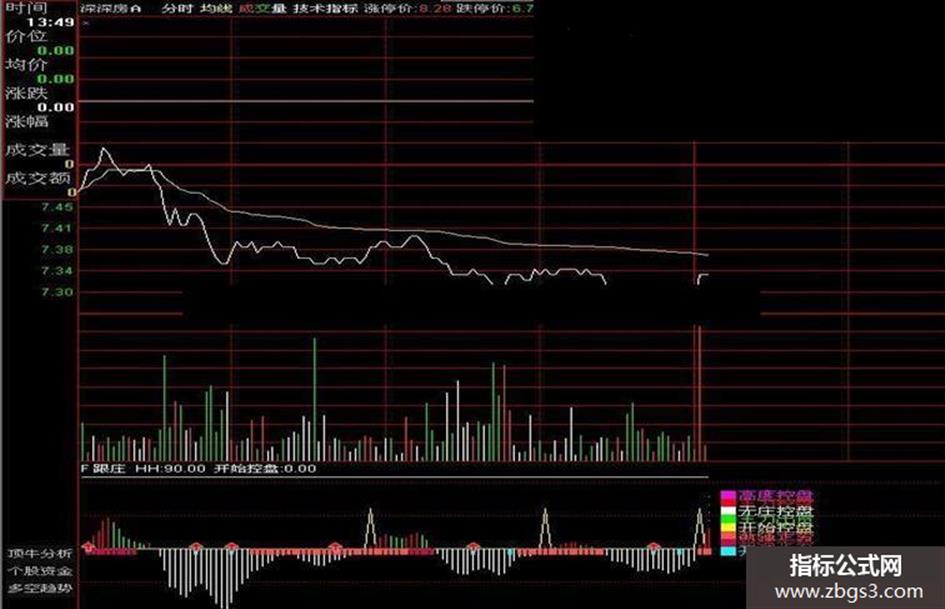The height and width of the screenshot is (609, 945).
Task: Click the 跟庄 indicator name label
Action: pos(109,469)
